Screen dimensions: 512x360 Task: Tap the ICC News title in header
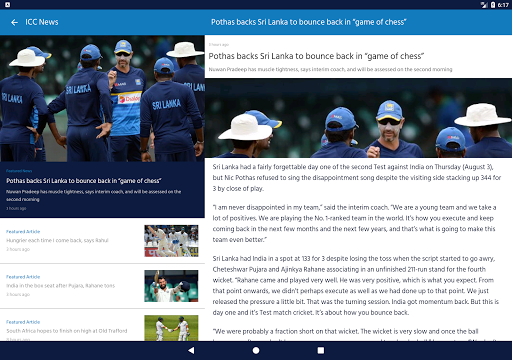tap(42, 22)
